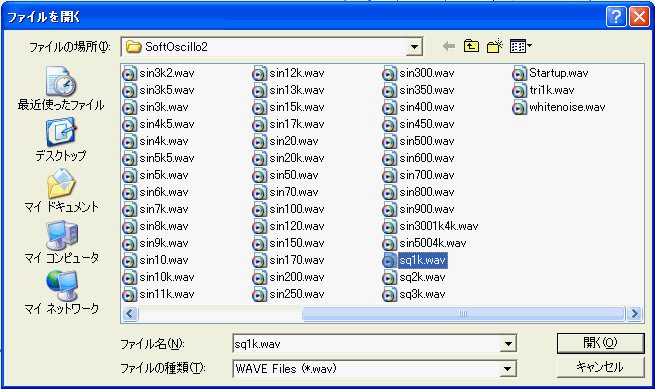Select the file sin120.wav

pos(289,226)
